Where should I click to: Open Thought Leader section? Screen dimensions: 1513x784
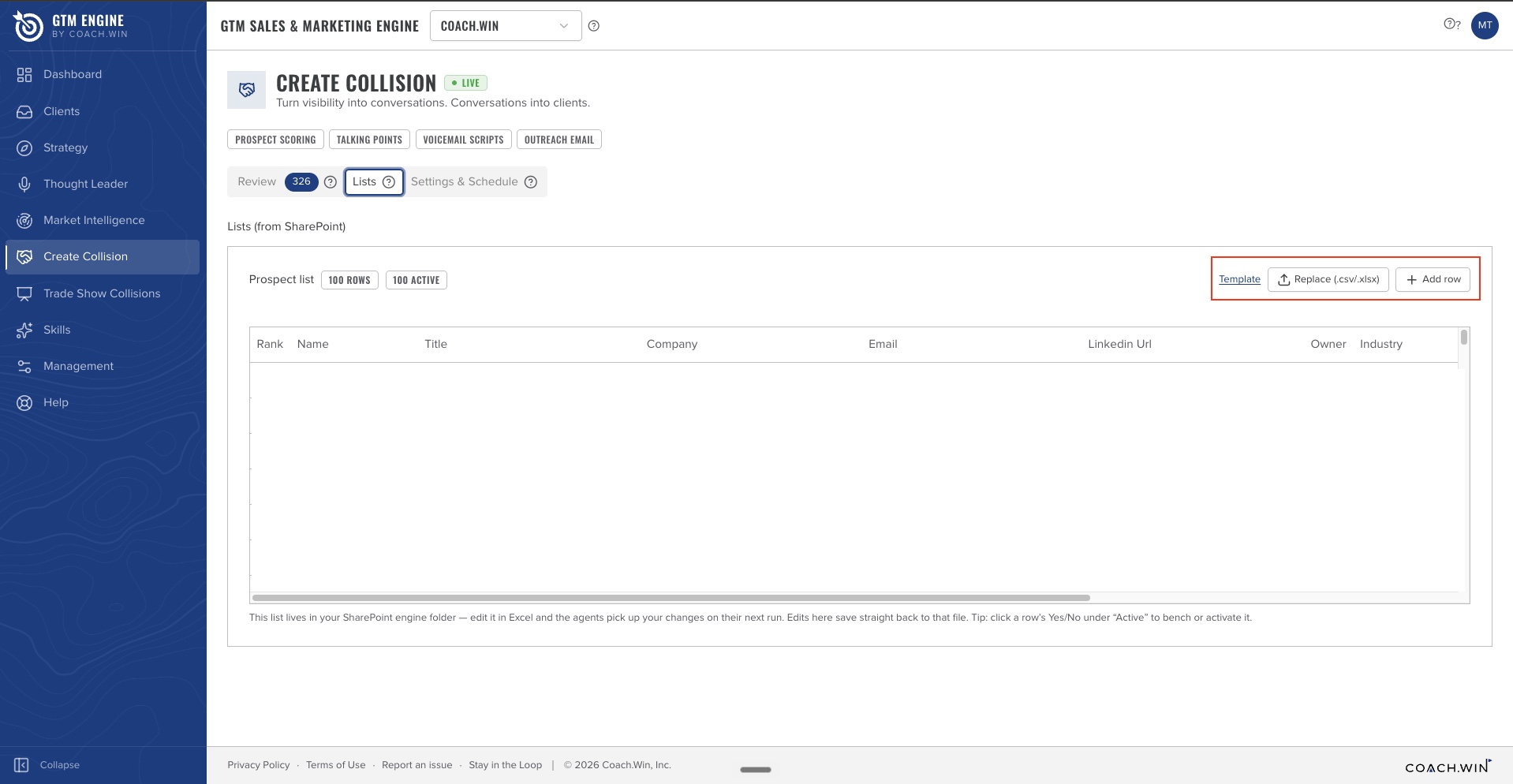pos(102,185)
